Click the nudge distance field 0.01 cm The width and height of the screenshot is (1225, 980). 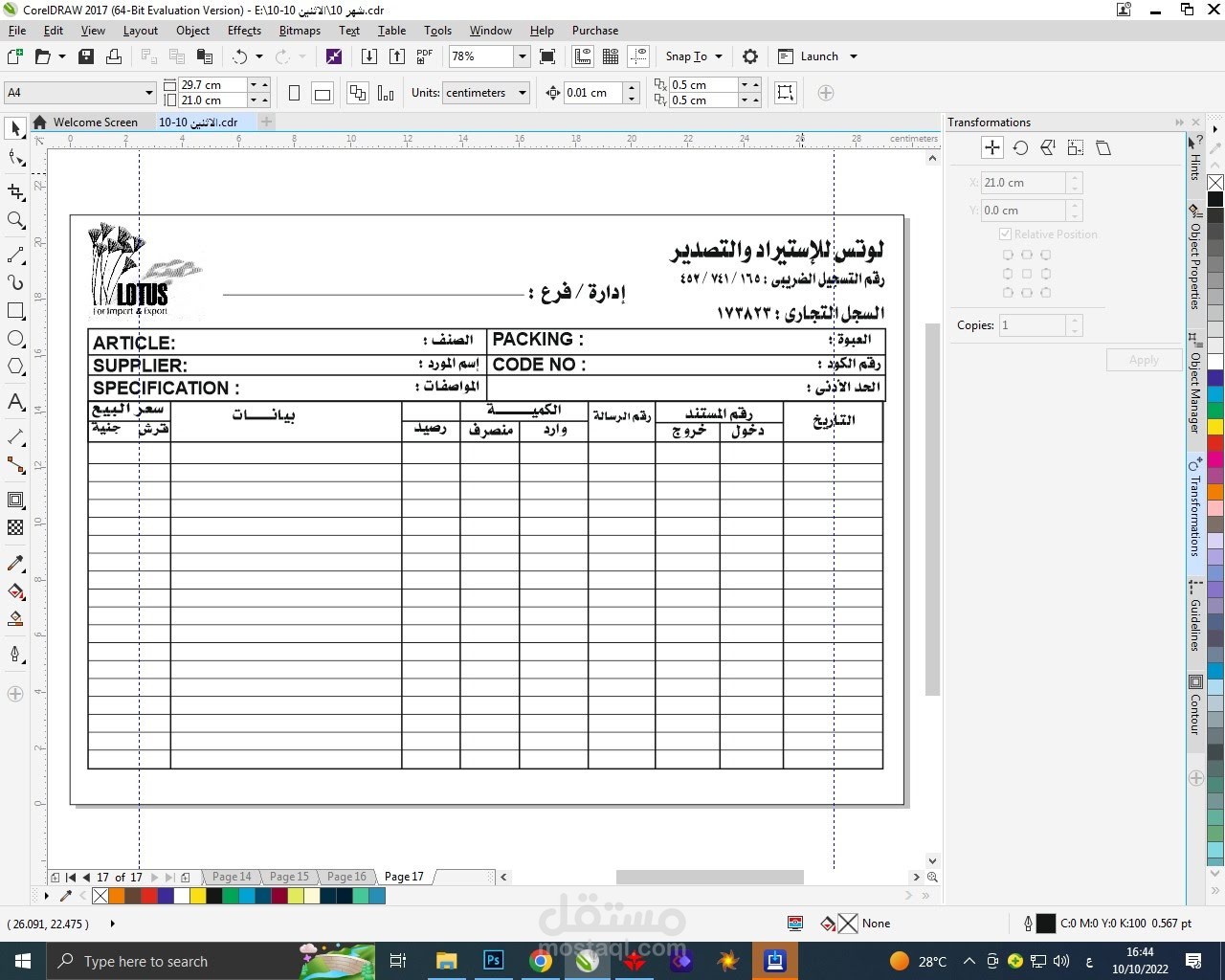tap(592, 93)
